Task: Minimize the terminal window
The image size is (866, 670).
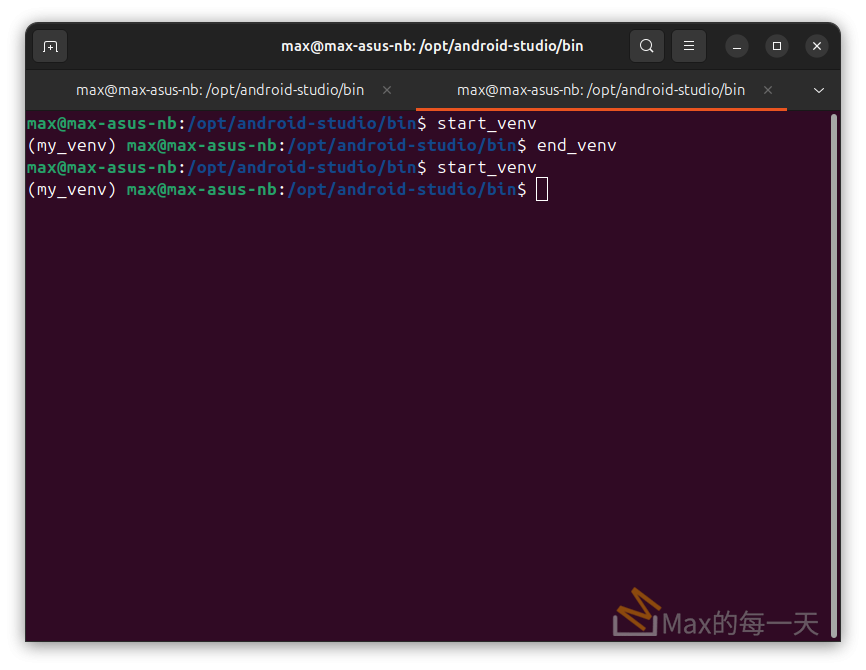Action: (x=737, y=46)
